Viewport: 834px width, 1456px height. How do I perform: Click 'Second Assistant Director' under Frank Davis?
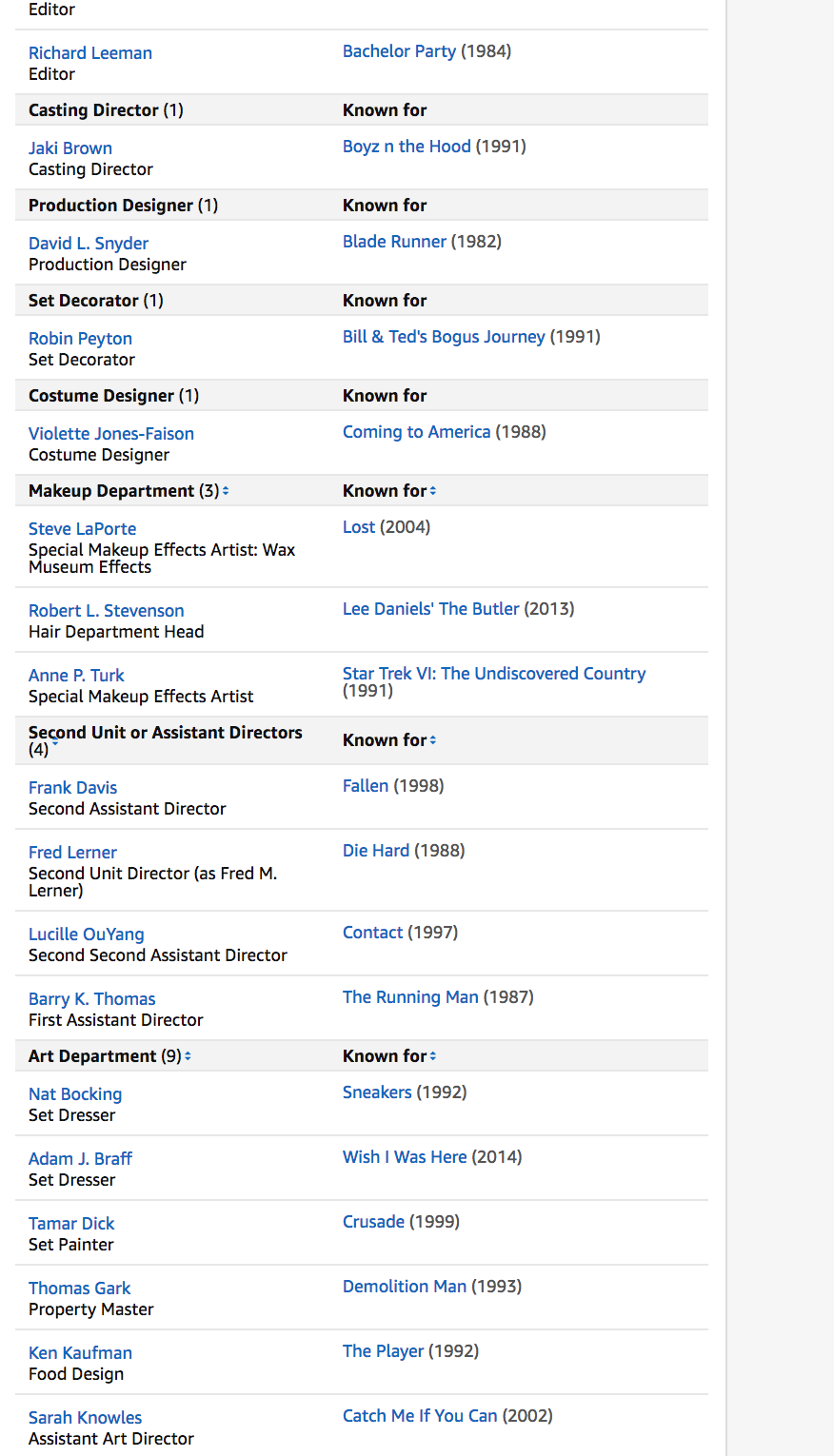coord(128,809)
